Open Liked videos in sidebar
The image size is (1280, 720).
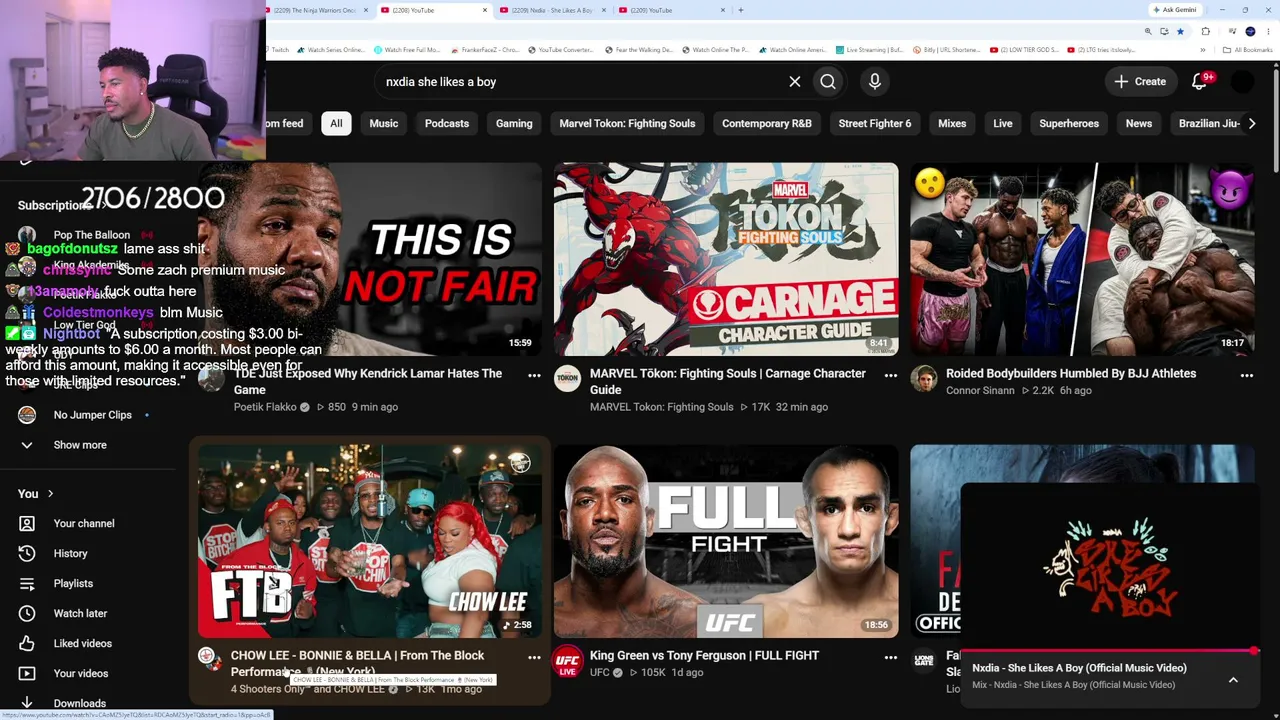click(82, 643)
